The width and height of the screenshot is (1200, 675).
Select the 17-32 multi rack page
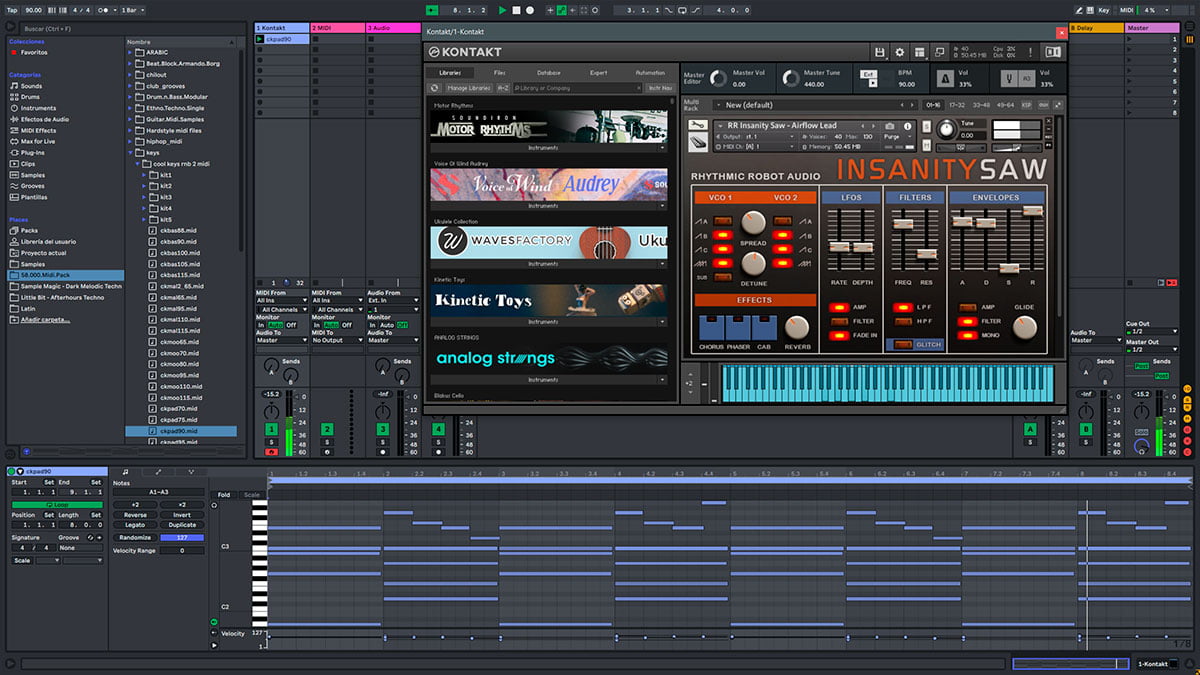pos(957,105)
